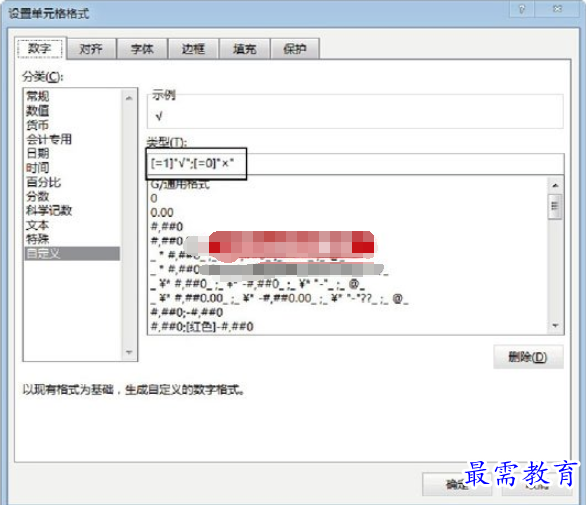The height and width of the screenshot is (505, 586).
Task: Click the 类型 format code input field
Action: (x=355, y=164)
